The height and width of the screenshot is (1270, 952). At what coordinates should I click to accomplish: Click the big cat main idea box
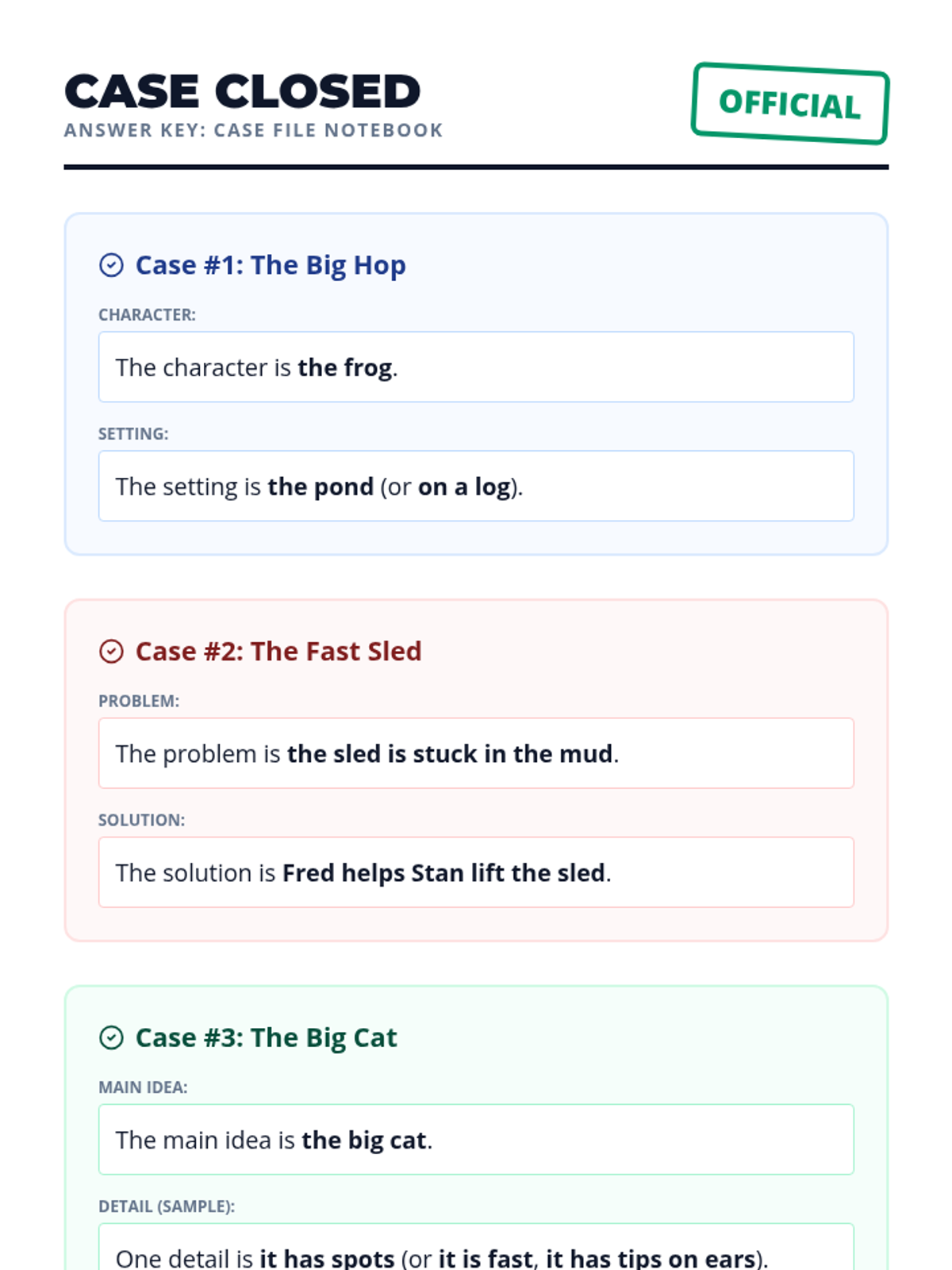coord(476,1140)
